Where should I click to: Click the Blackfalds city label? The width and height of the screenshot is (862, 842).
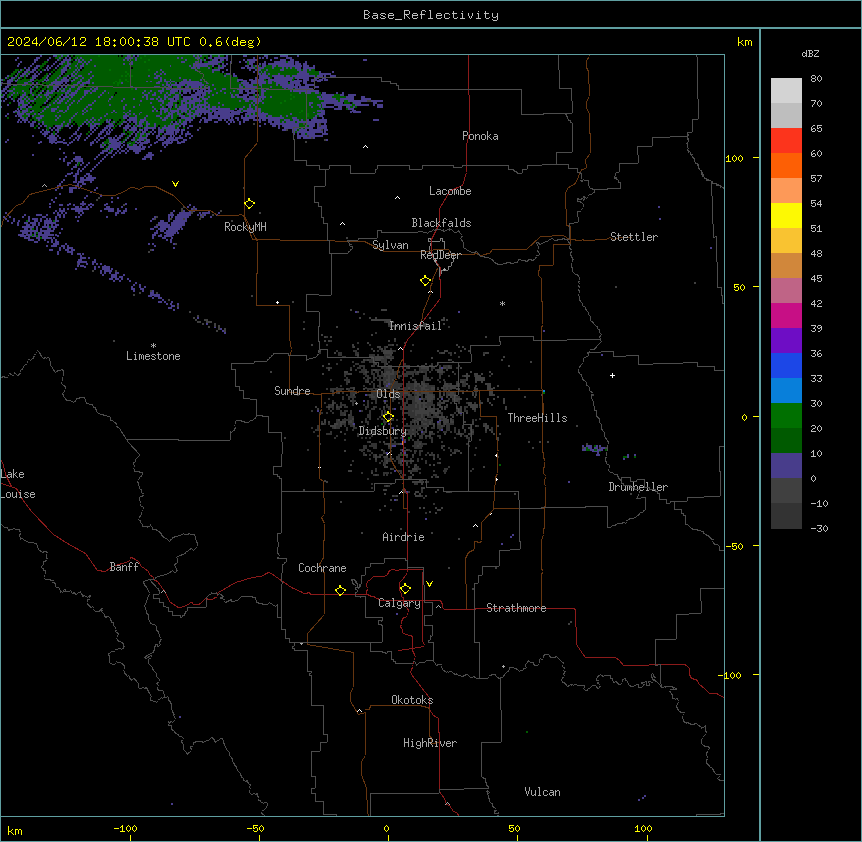click(441, 223)
